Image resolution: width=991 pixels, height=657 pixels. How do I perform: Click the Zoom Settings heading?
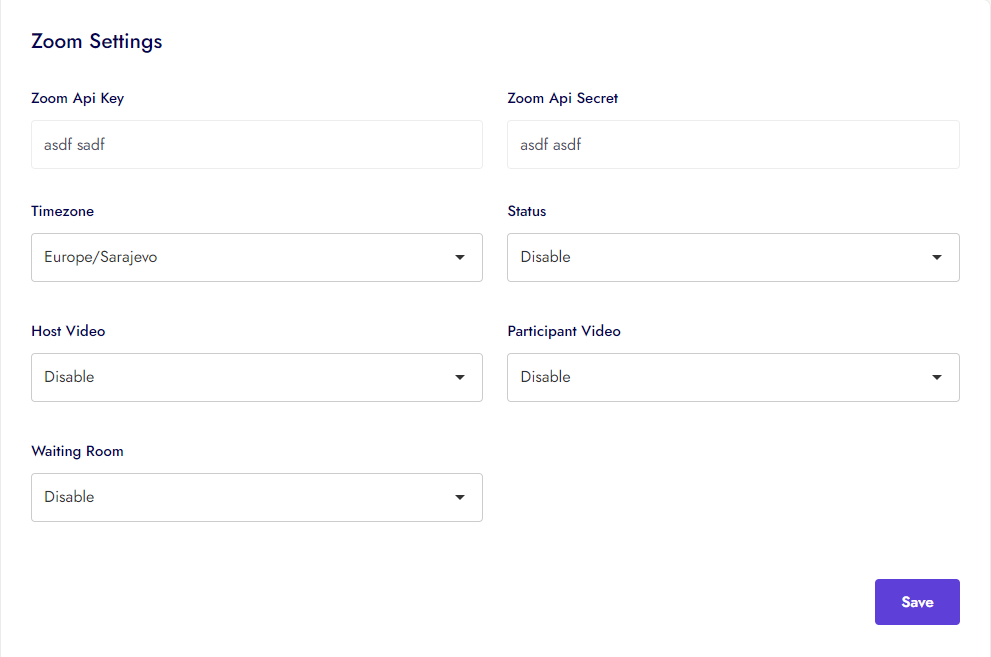pos(97,41)
